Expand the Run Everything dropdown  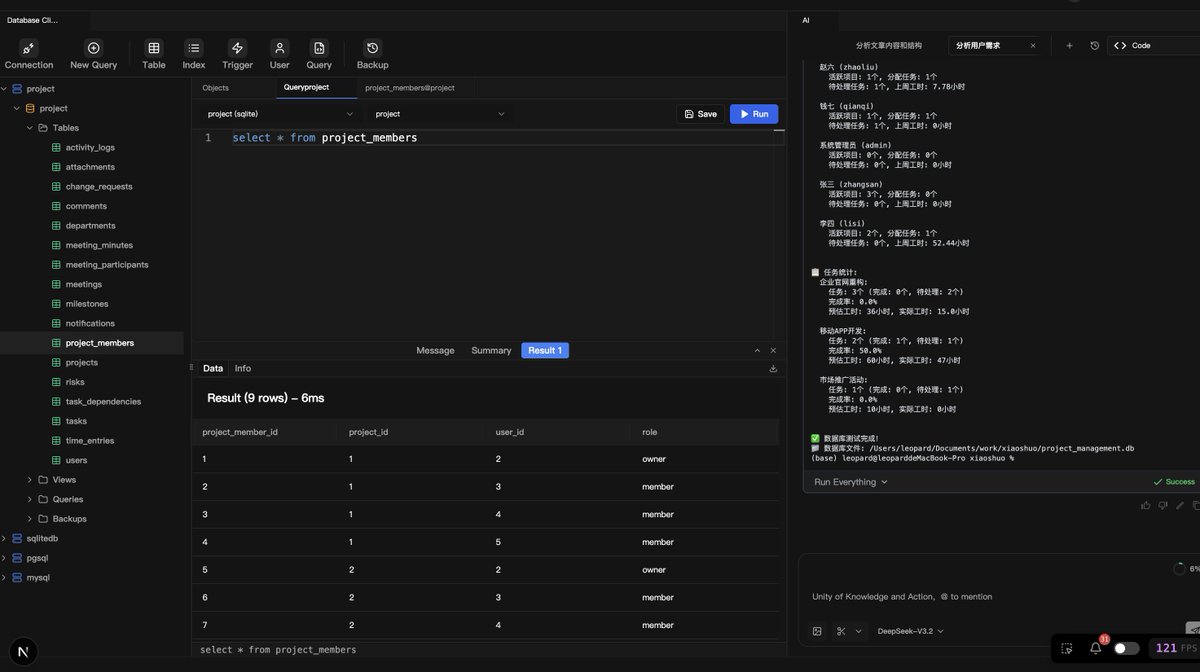pyautogui.click(x=851, y=482)
